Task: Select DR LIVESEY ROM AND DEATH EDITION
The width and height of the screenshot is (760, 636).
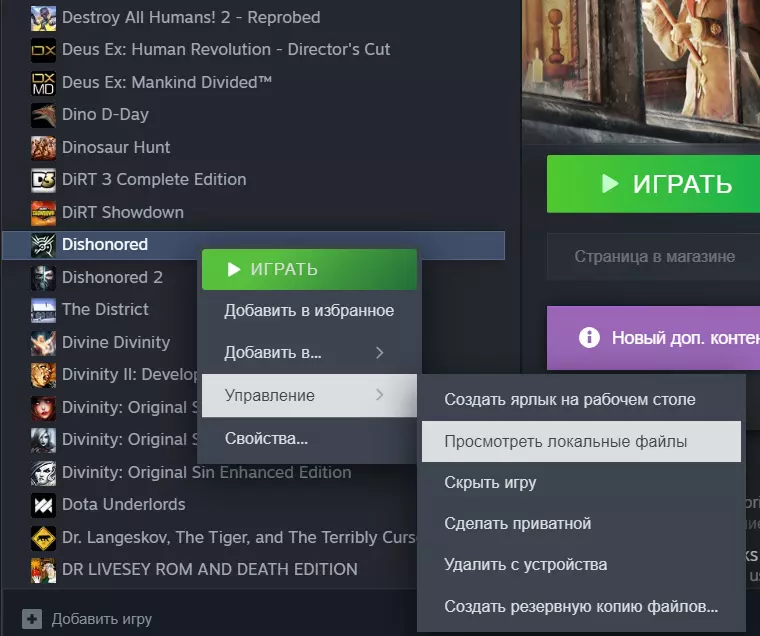Action: pos(209,569)
